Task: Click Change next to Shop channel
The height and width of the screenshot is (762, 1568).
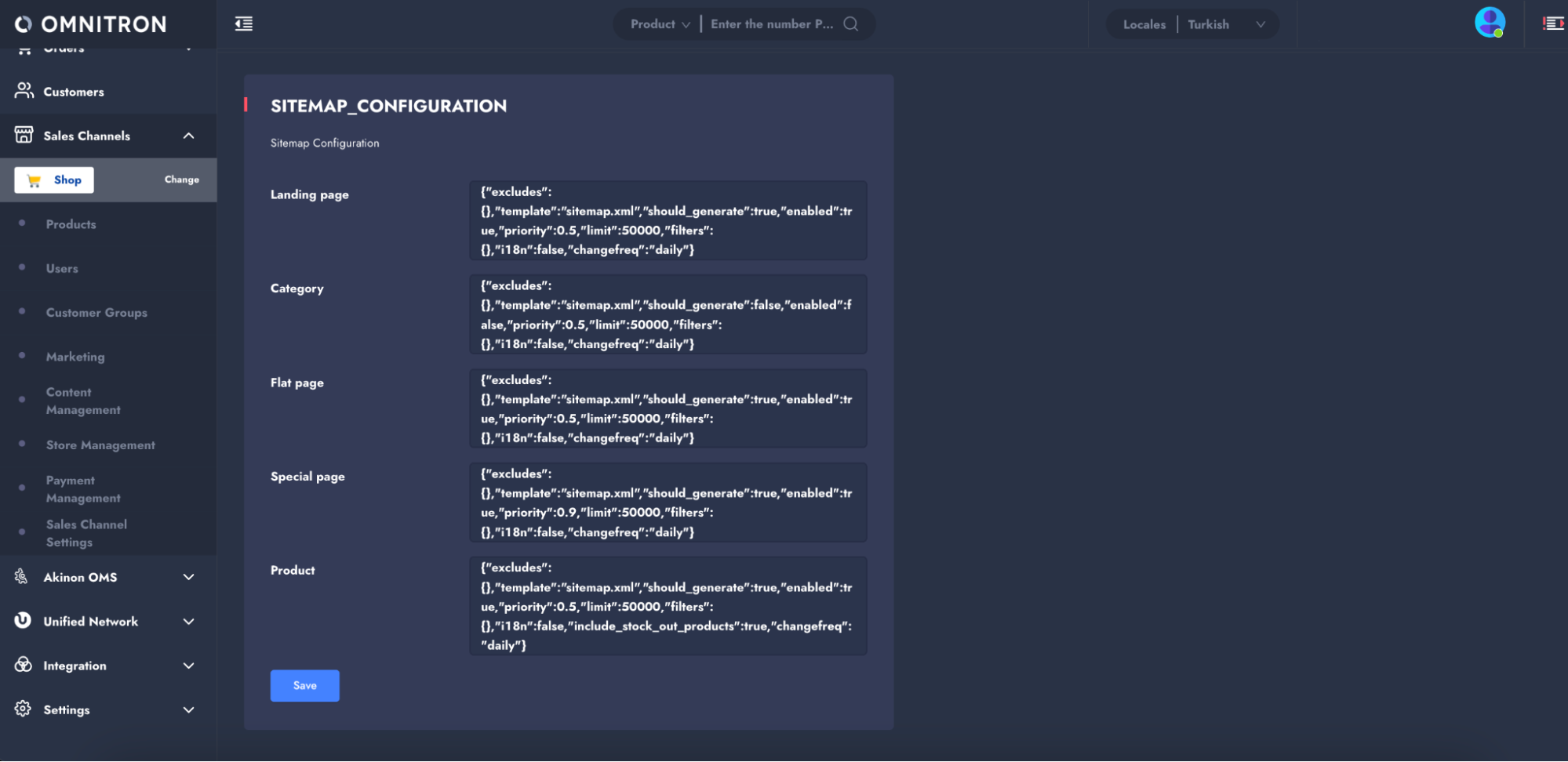Action: (181, 180)
